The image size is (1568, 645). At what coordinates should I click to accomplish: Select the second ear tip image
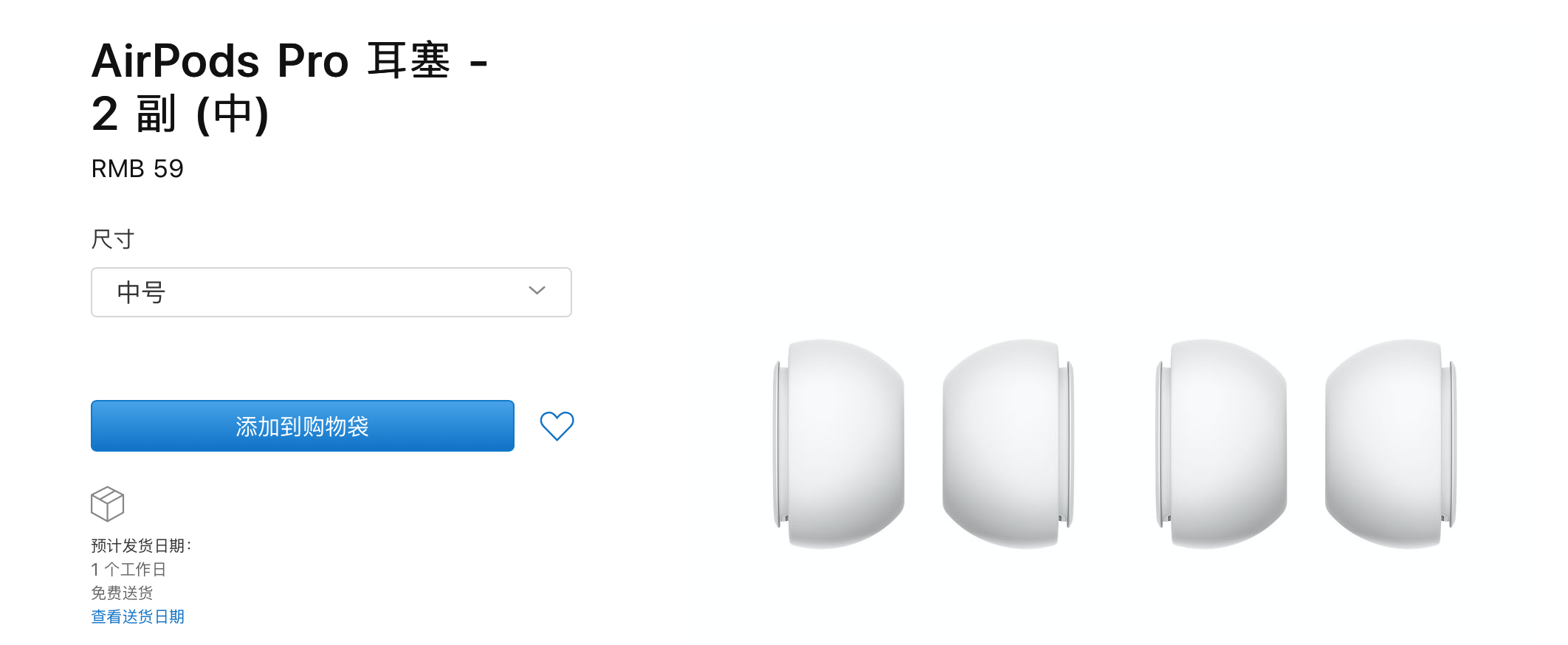click(x=1008, y=444)
